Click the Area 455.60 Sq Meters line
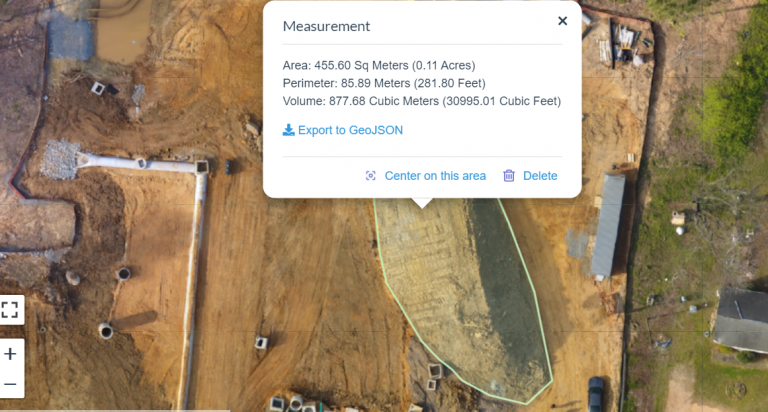The height and width of the screenshot is (412, 768). pyautogui.click(x=379, y=66)
